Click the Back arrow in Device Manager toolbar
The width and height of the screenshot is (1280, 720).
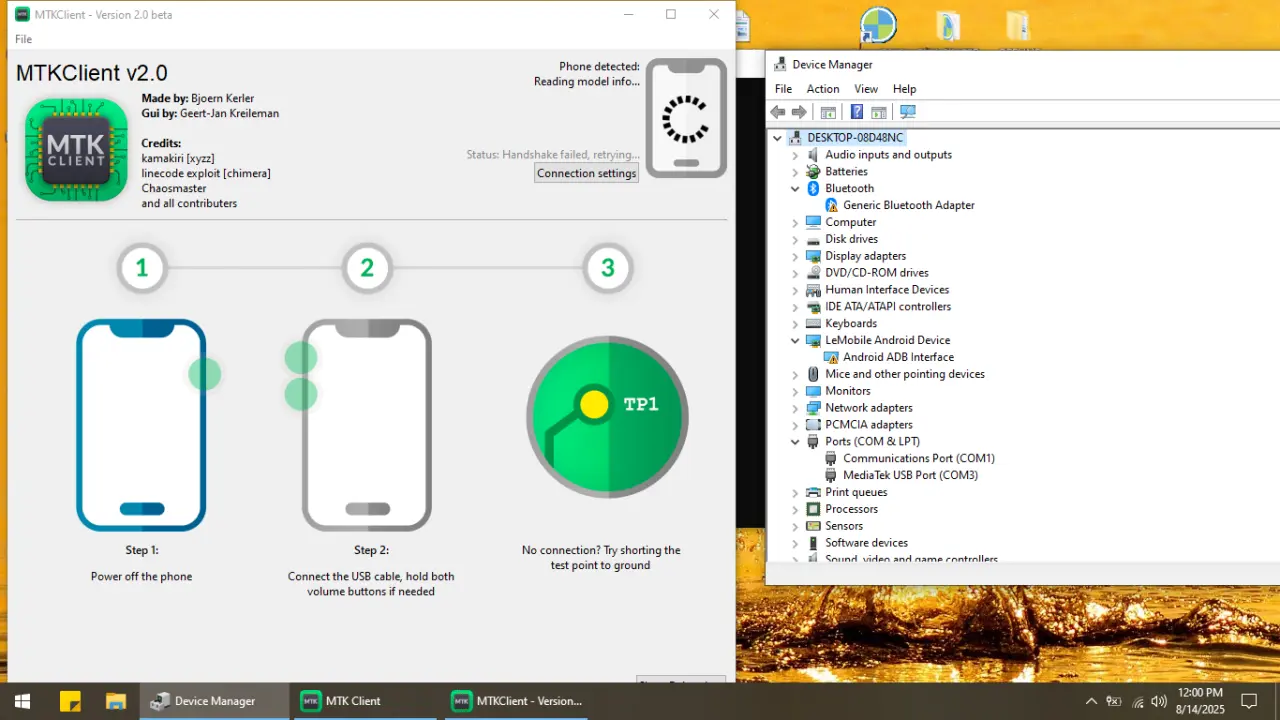click(x=778, y=112)
